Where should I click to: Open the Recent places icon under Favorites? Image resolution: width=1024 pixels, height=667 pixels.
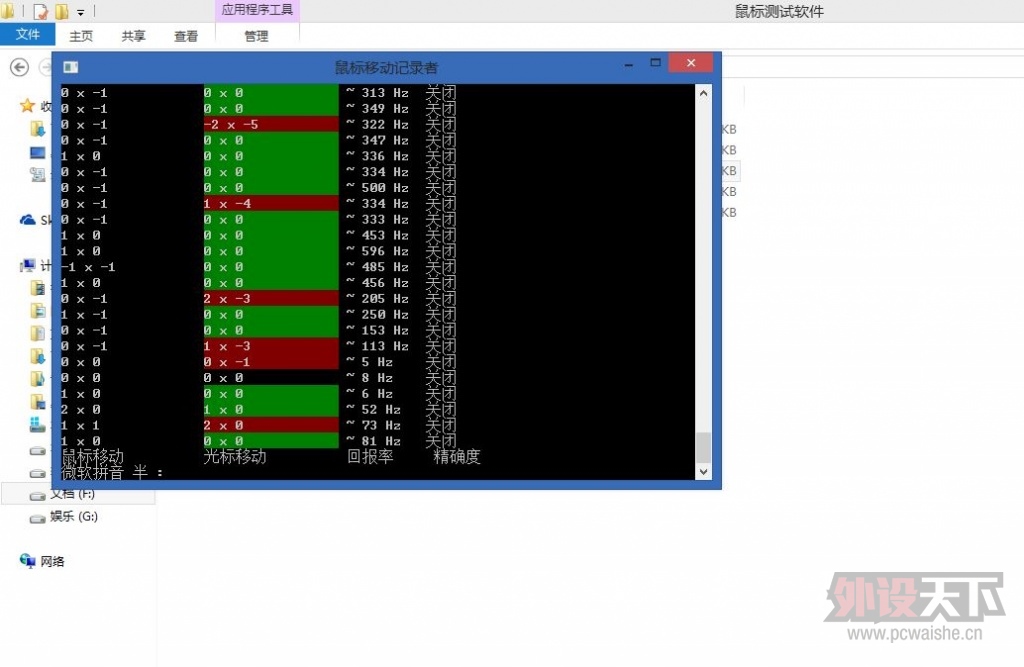pos(38,174)
